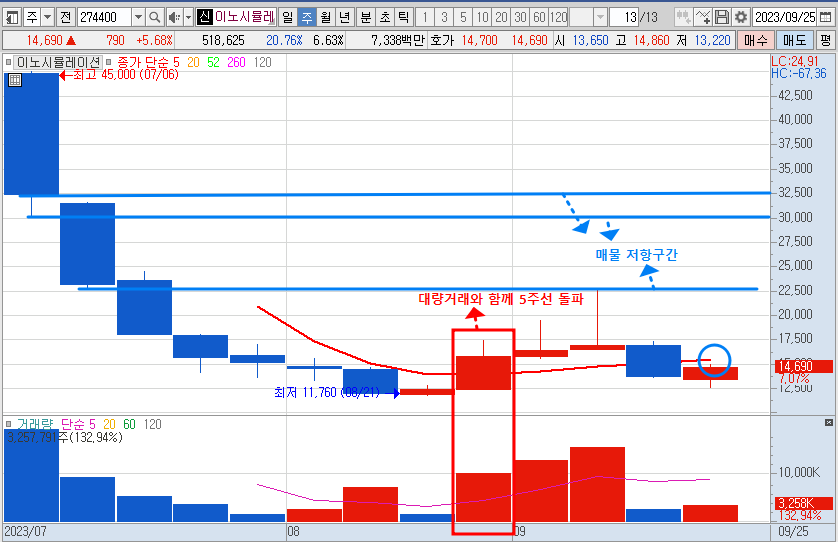Choose interval 3 button
The width and height of the screenshot is (838, 542).
click(444, 18)
